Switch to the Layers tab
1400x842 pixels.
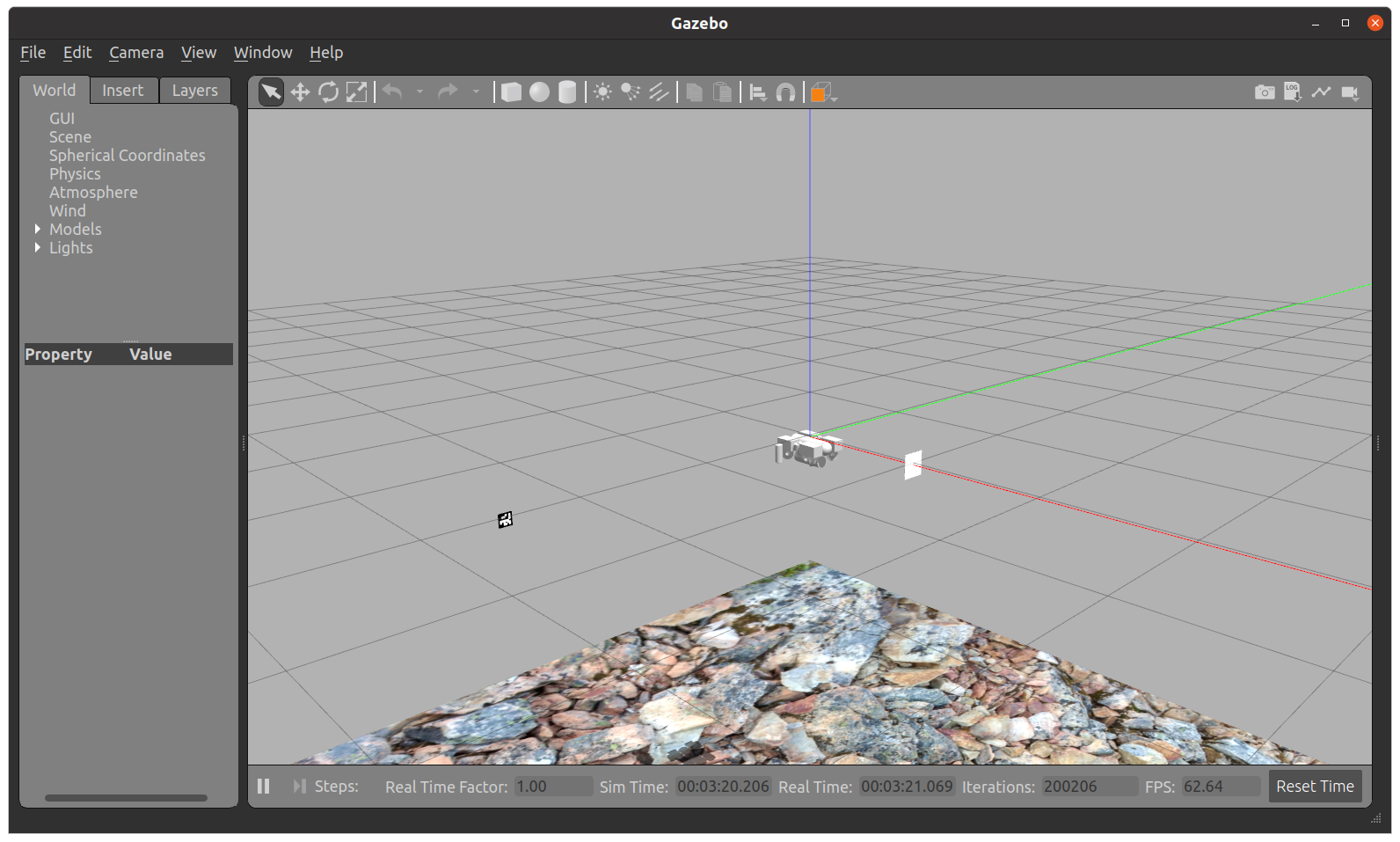(194, 90)
